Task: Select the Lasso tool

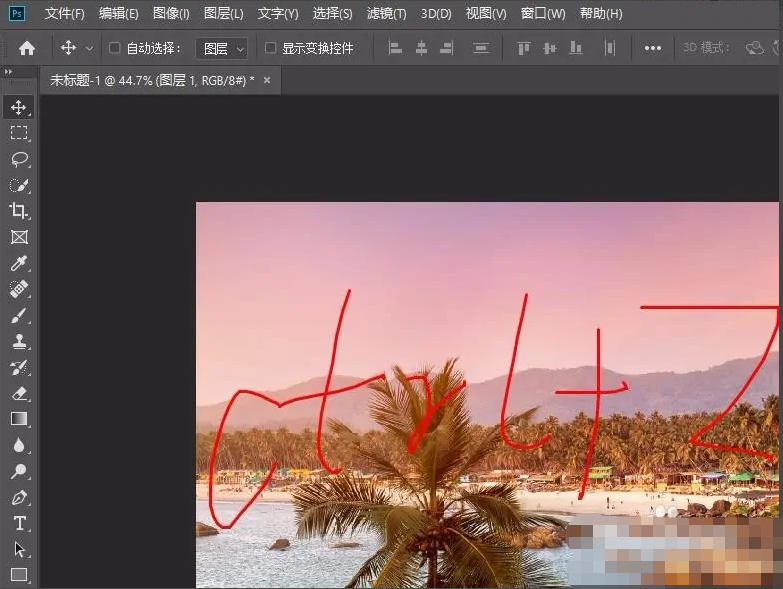Action: coord(19,159)
